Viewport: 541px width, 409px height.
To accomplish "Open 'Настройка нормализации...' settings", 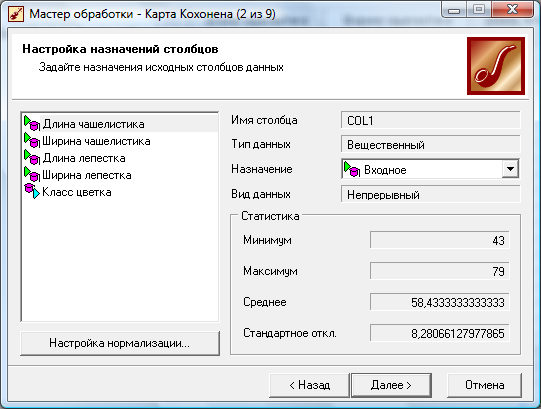I will coord(120,343).
